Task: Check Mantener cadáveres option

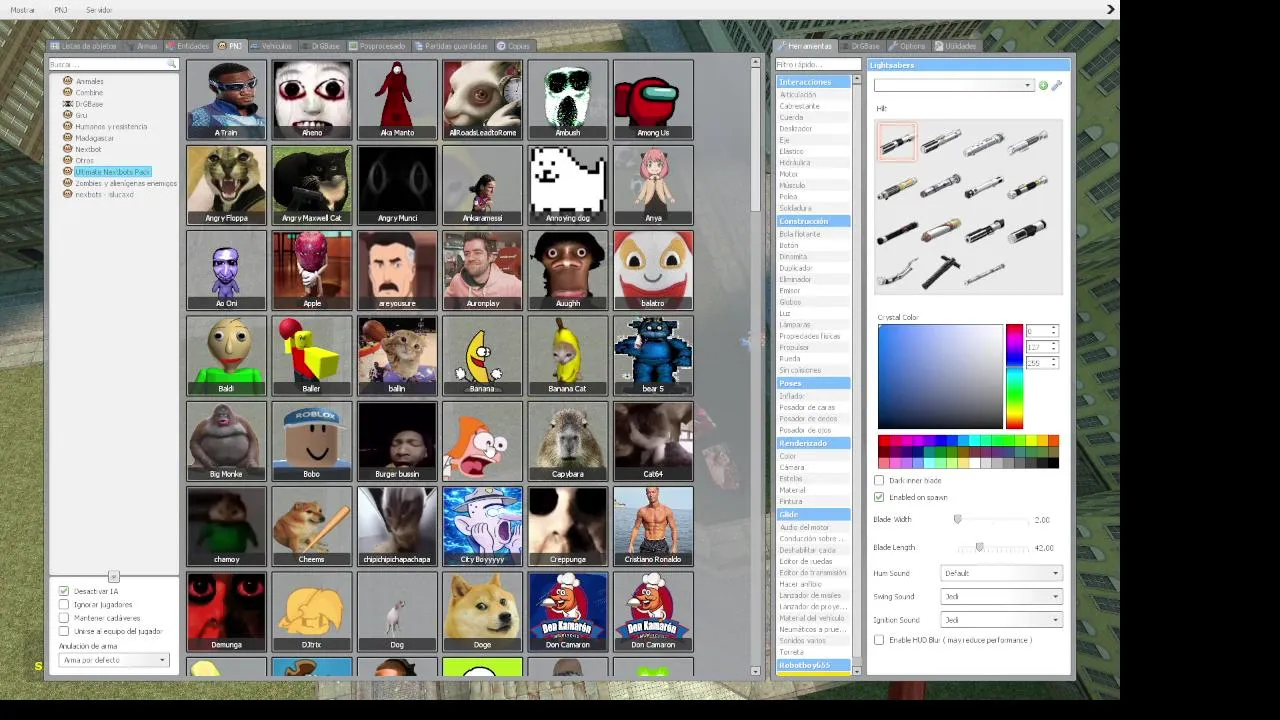Action: click(x=64, y=618)
